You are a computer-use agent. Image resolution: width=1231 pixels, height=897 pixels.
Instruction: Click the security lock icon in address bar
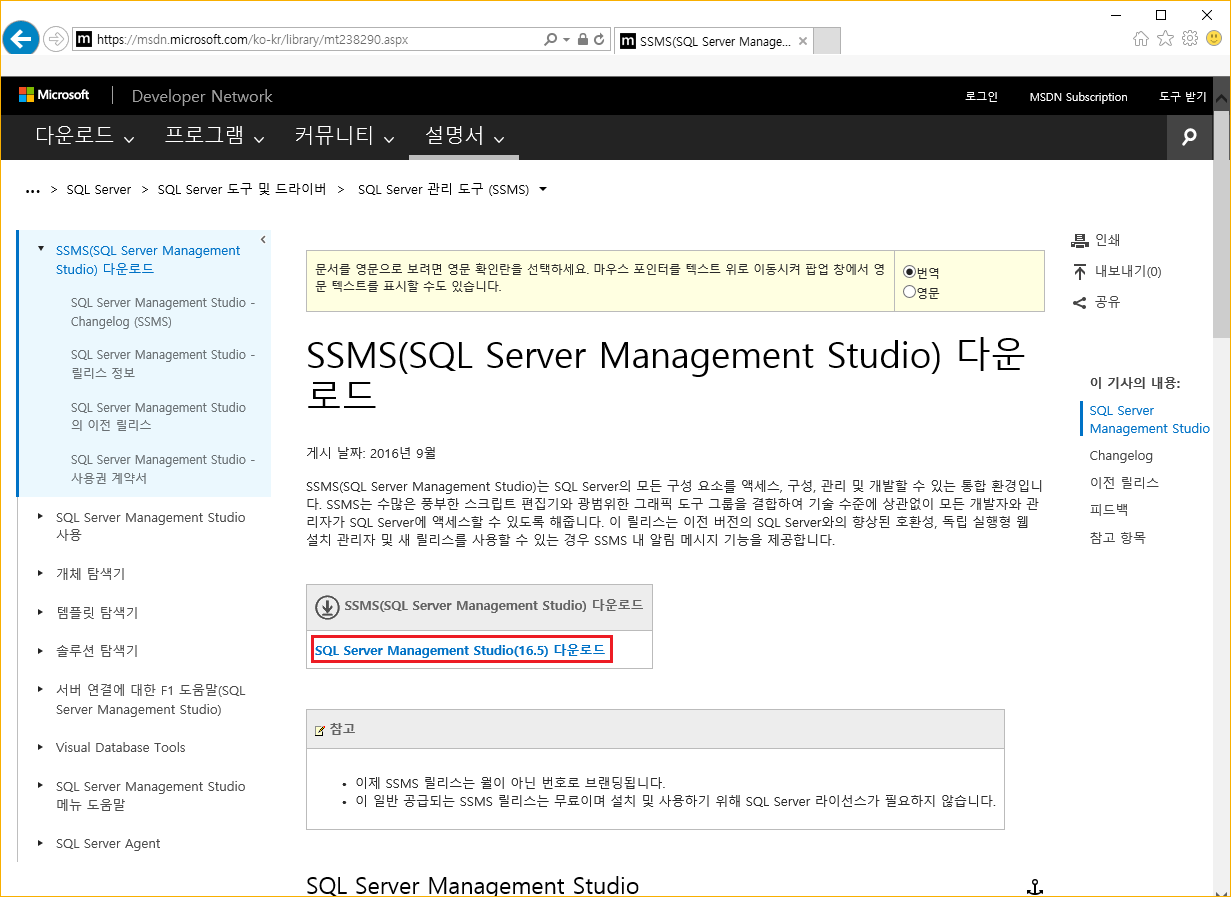pos(582,40)
